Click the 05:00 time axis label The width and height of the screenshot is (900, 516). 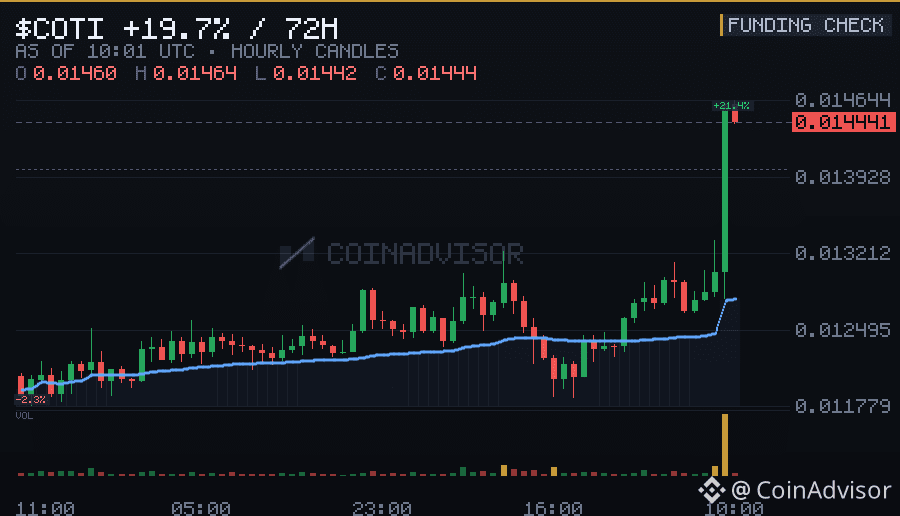tap(201, 509)
